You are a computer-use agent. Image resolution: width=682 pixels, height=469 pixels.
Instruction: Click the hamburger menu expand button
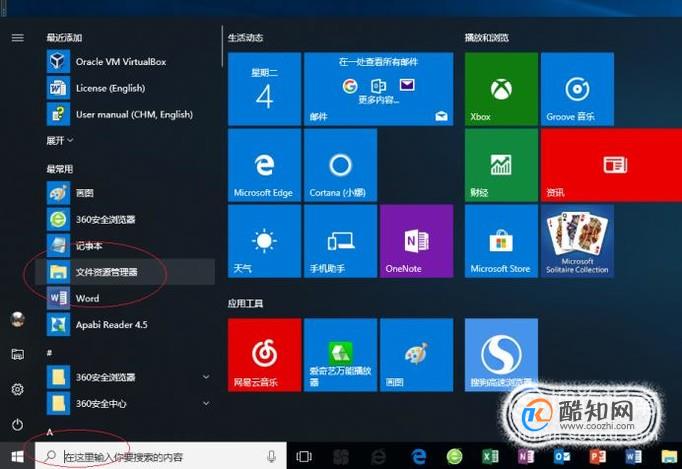pyautogui.click(x=17, y=38)
